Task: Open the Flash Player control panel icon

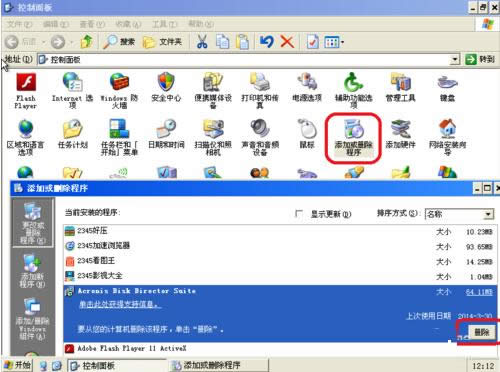Action: [26, 91]
